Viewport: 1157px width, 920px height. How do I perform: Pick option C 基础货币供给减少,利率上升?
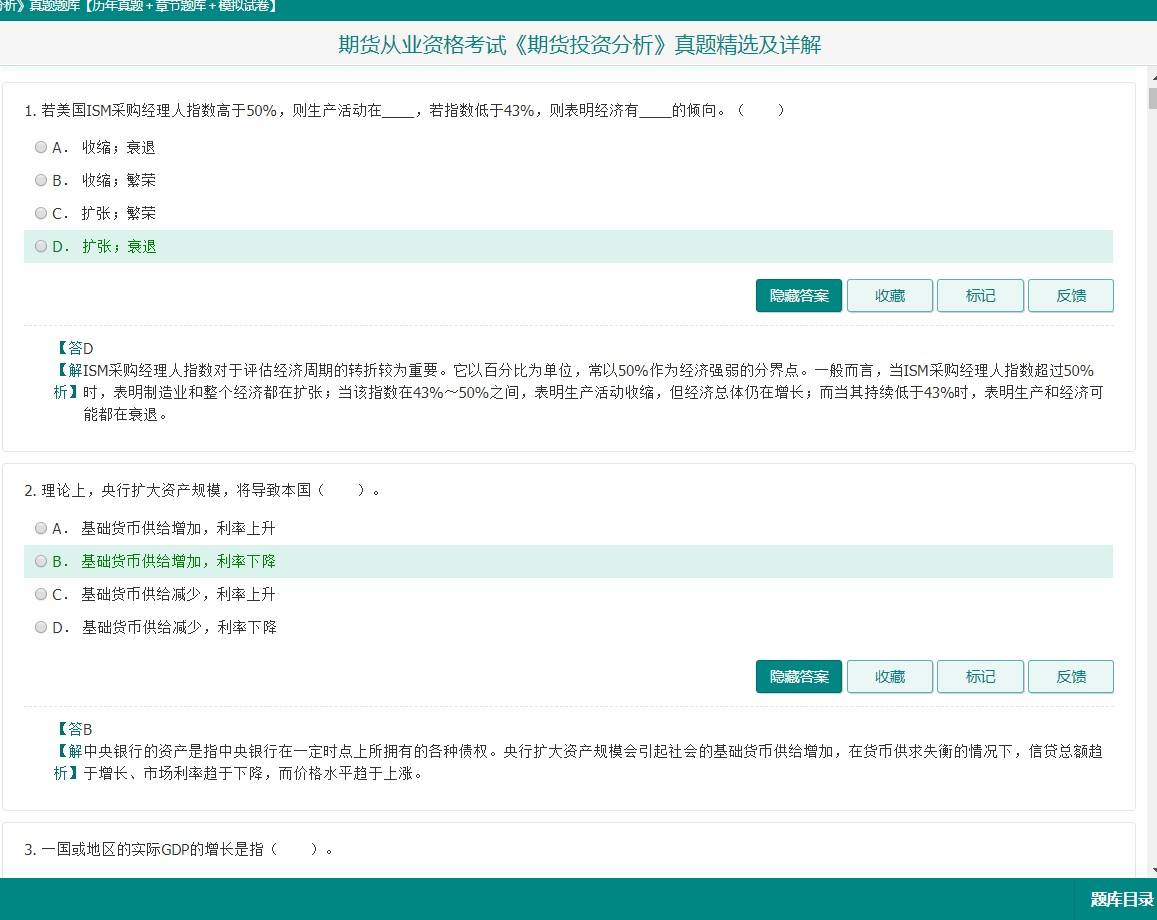coord(41,594)
